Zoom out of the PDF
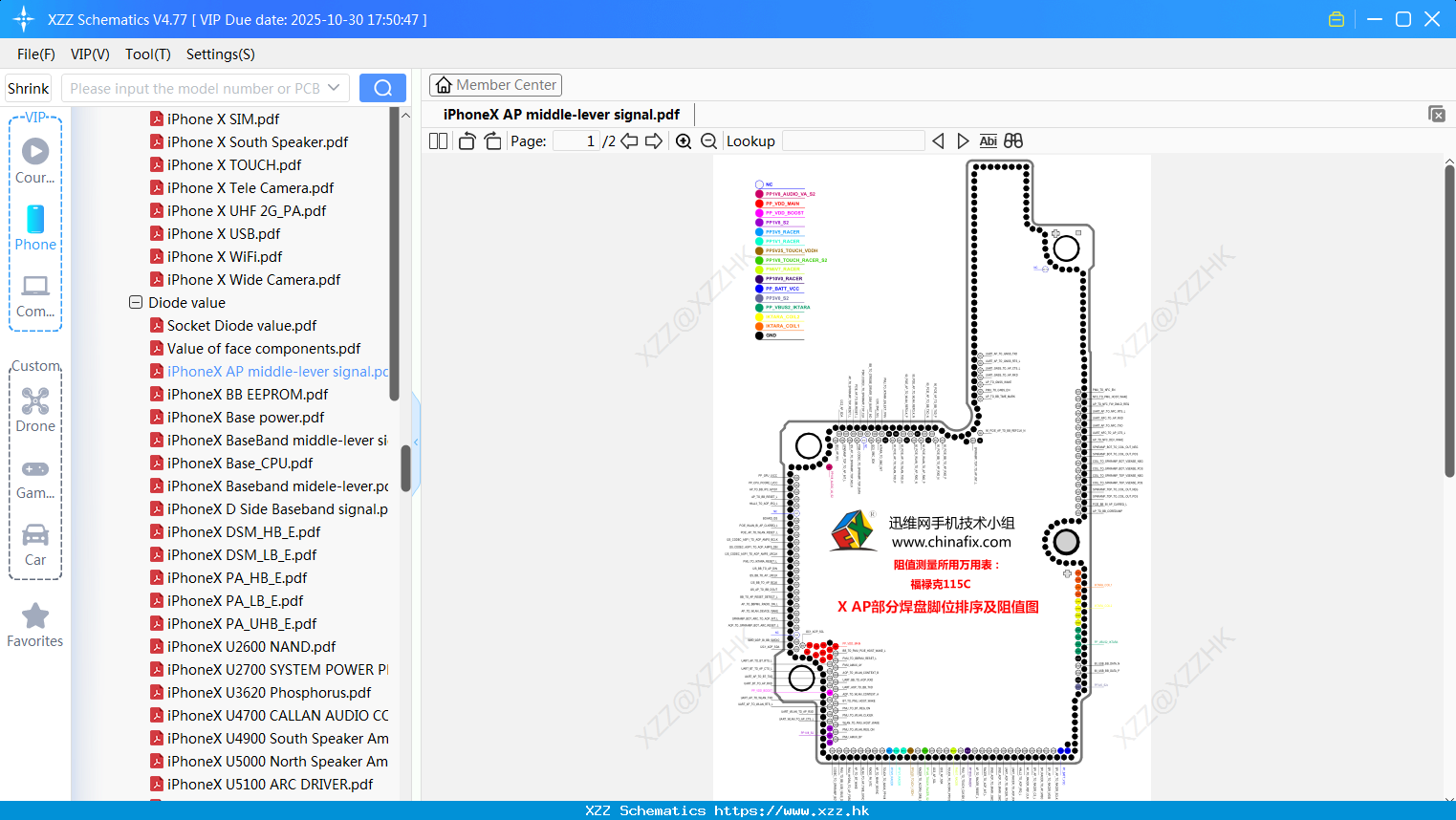 click(x=708, y=141)
